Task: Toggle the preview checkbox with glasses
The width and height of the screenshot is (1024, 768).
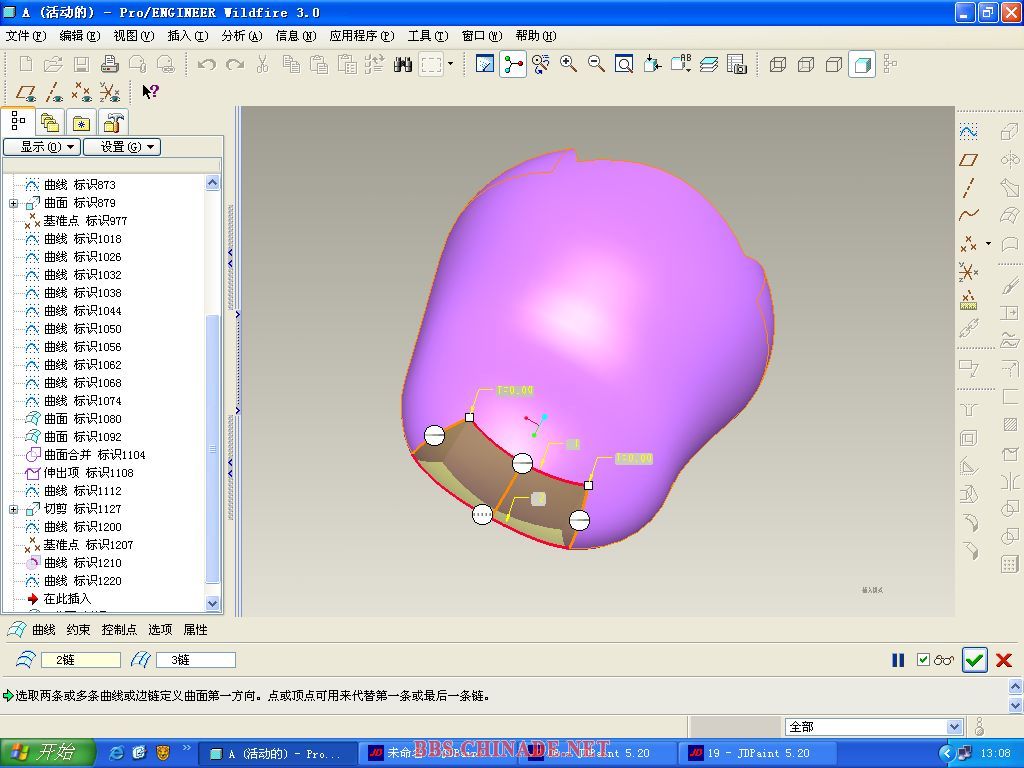Action: [924, 660]
